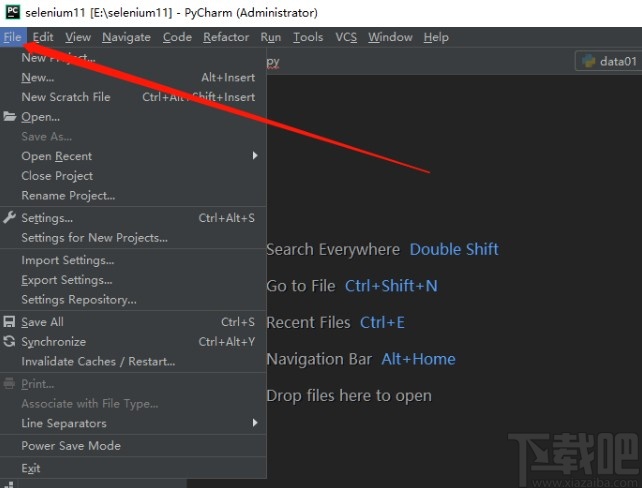Viewport: 642px width, 488px height.
Task: Click the Double Shift shortcut text
Action: point(454,249)
